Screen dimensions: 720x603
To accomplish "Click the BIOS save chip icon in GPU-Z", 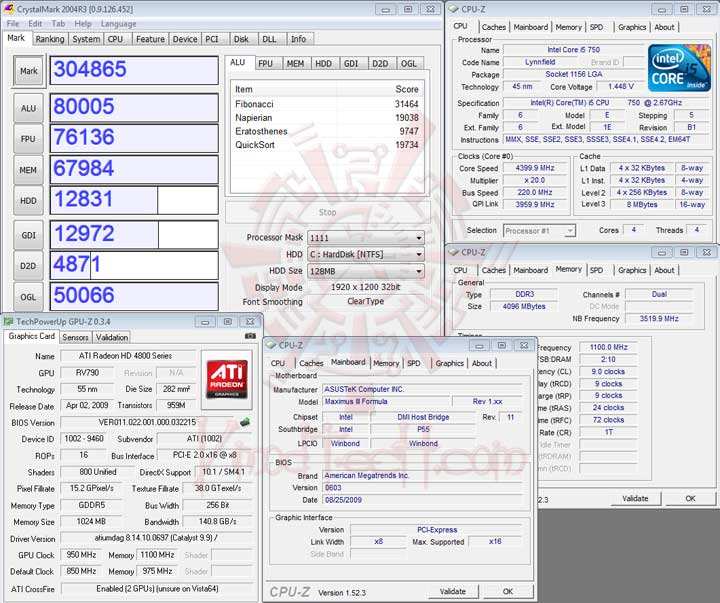I will coord(245,421).
